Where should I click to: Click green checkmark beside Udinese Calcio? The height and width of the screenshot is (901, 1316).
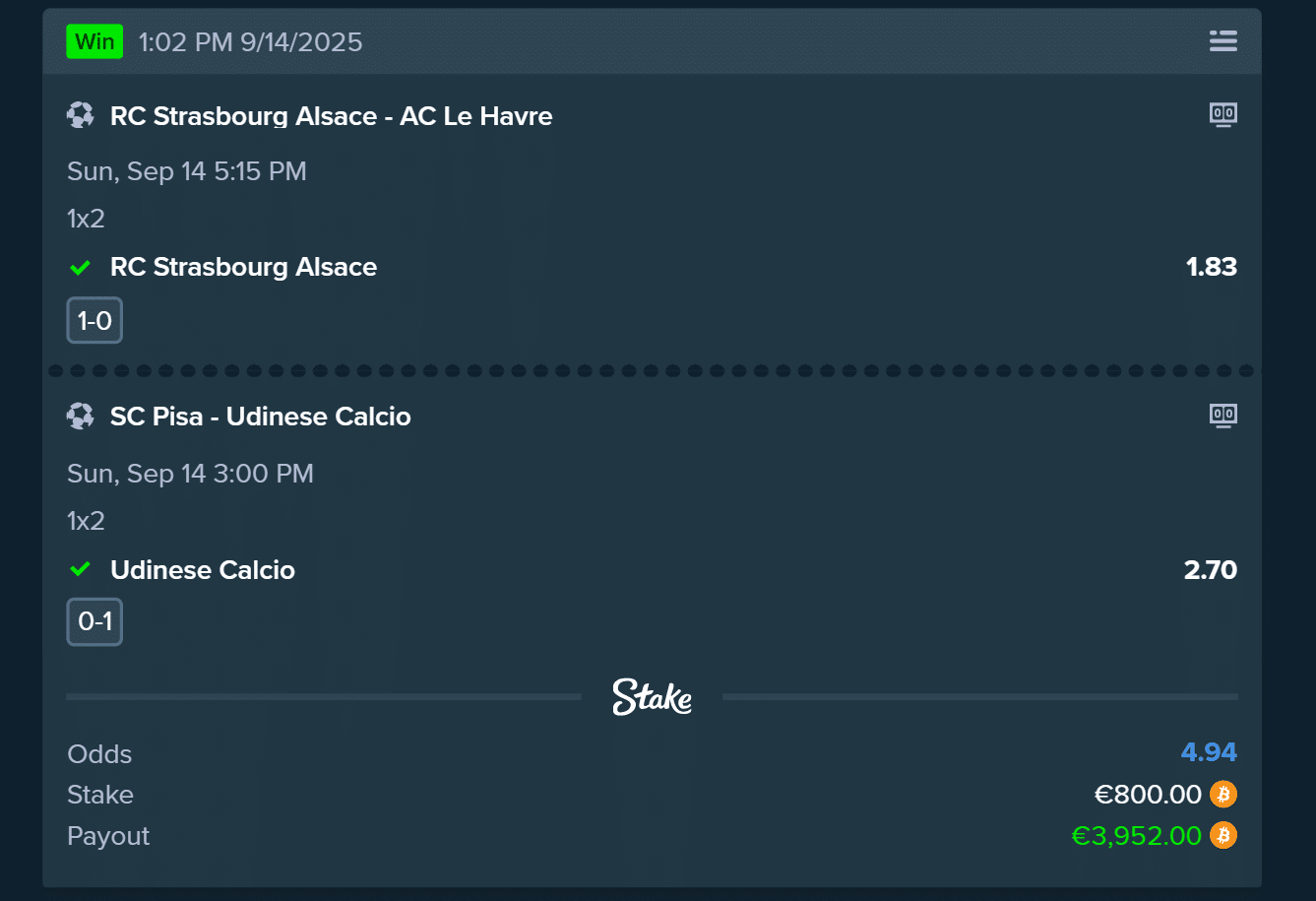click(x=81, y=569)
